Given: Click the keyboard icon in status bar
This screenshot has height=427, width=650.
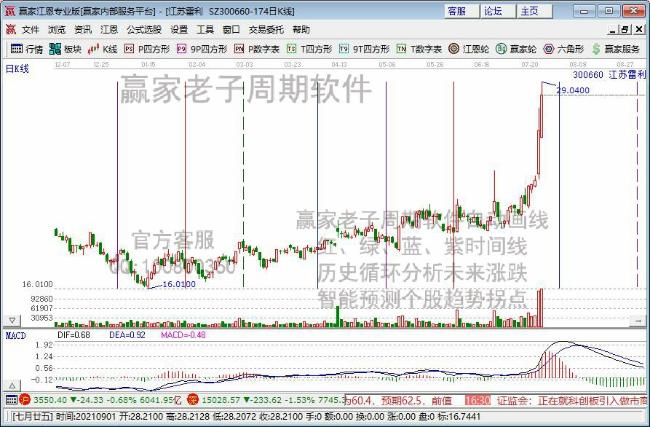Looking at the screenshot, I should (11, 400).
